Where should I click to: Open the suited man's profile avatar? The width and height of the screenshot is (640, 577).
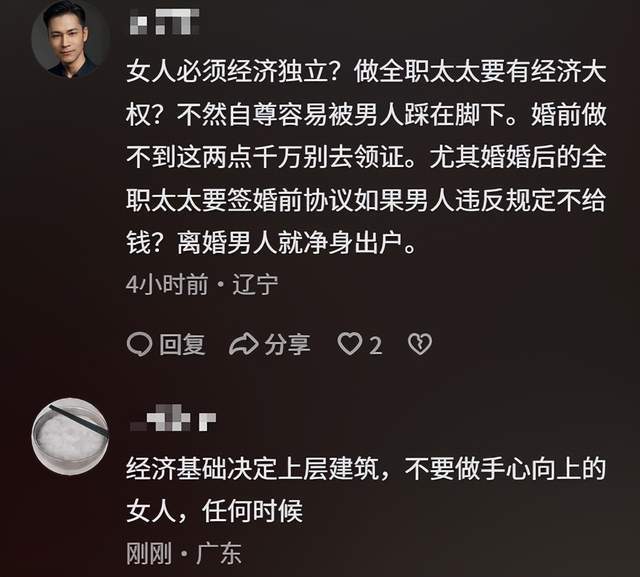pyautogui.click(x=70, y=39)
